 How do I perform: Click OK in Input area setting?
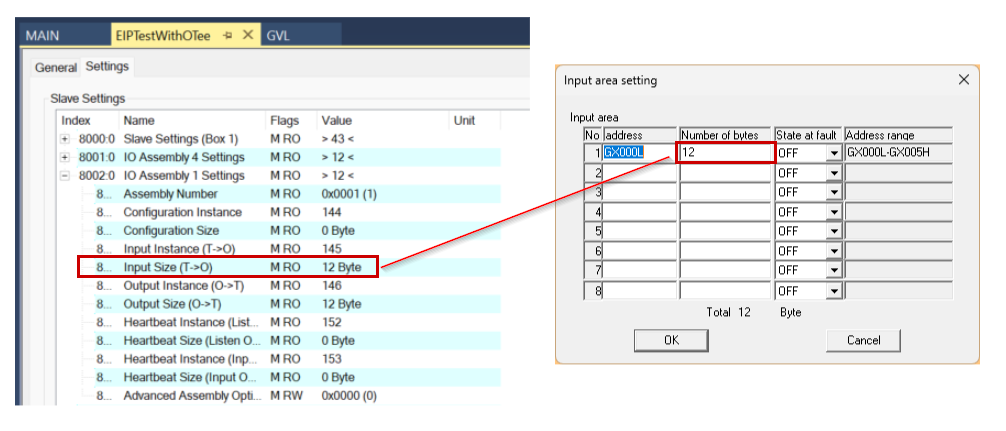coord(671,340)
